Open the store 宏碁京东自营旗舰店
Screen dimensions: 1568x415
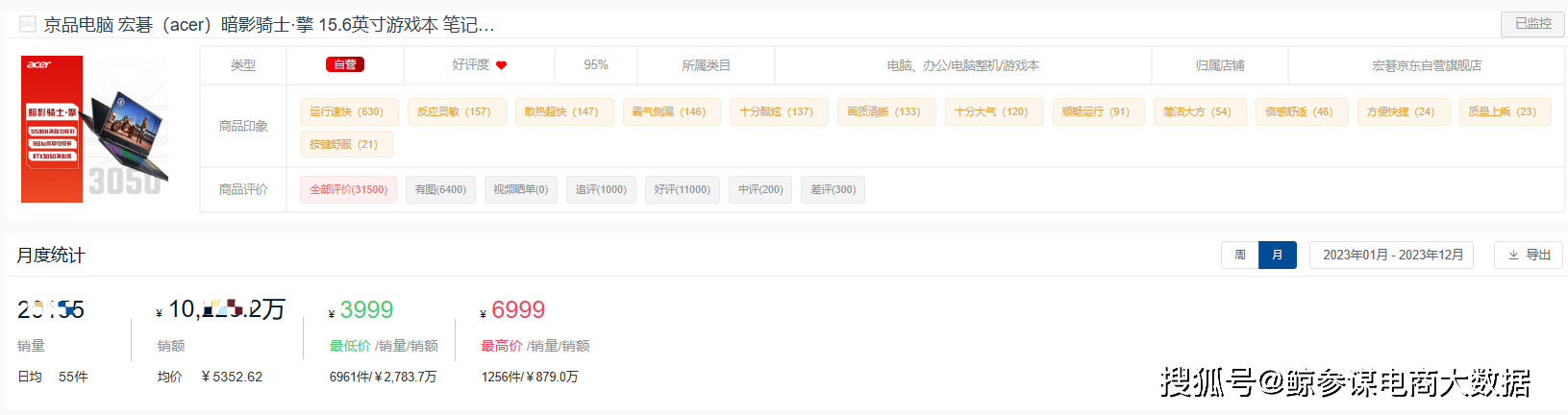click(x=1427, y=65)
